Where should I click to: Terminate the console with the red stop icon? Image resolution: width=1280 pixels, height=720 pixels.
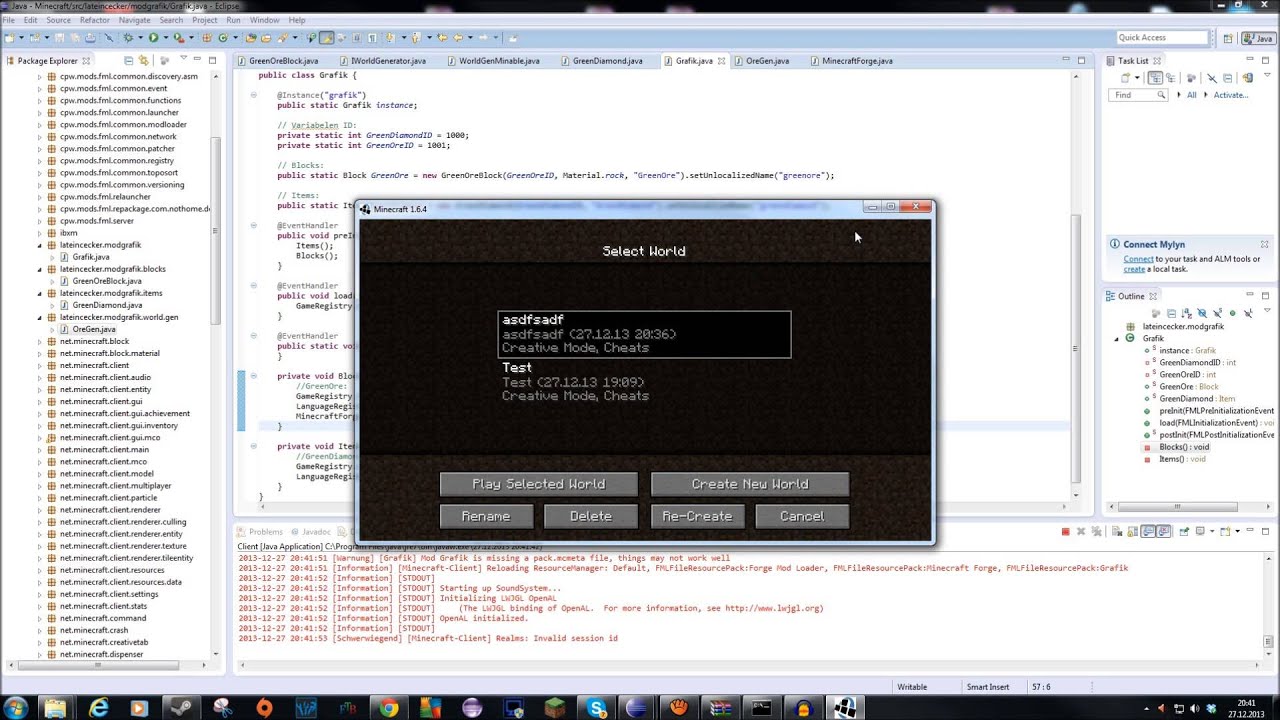pos(1066,532)
